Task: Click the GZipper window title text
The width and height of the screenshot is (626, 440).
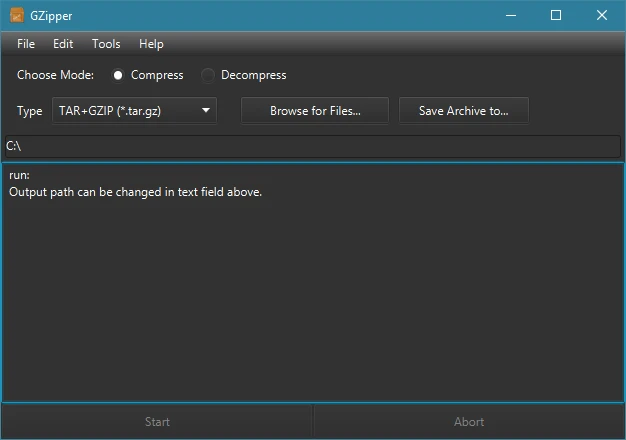Action: coord(51,16)
